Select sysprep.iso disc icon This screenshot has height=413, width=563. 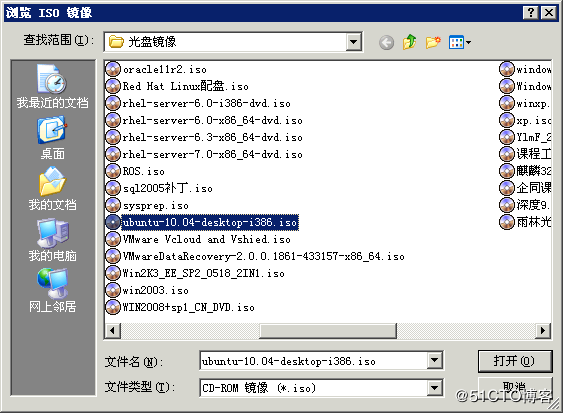click(x=112, y=205)
